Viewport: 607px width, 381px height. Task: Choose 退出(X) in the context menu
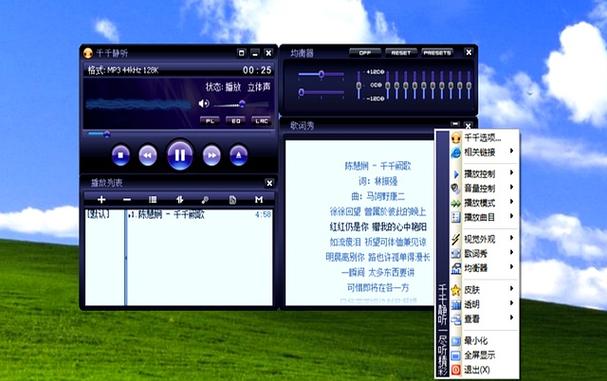[x=483, y=370]
